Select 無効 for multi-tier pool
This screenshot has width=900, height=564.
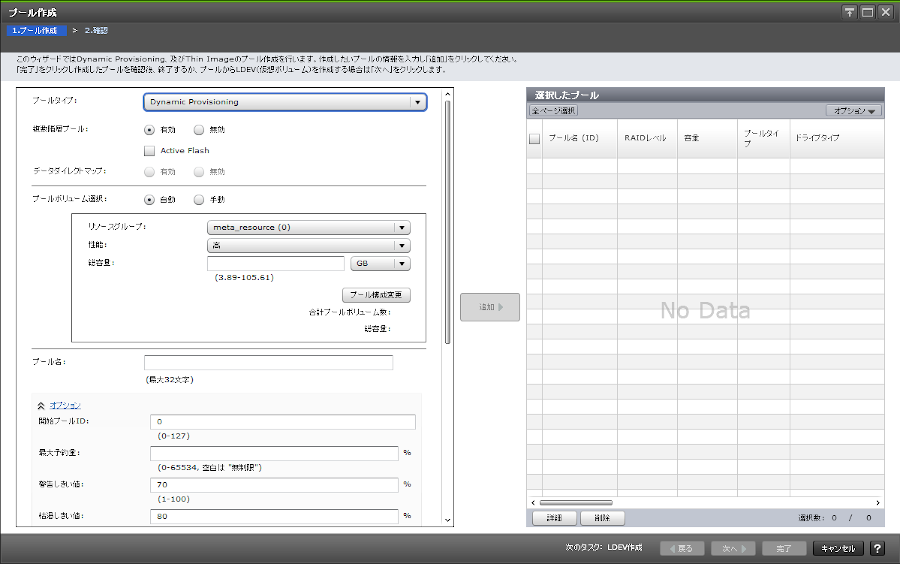[199, 129]
